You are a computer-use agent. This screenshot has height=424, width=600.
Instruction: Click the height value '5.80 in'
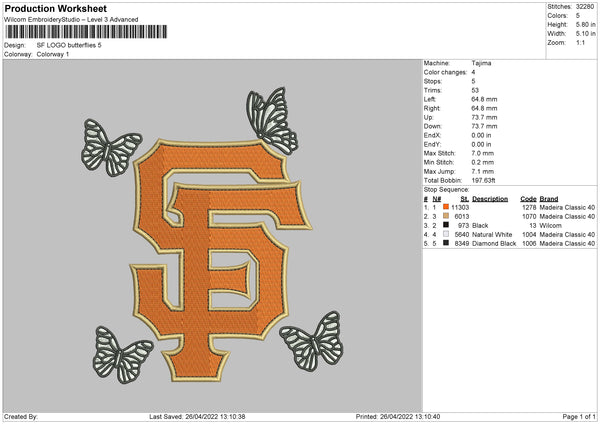point(586,24)
